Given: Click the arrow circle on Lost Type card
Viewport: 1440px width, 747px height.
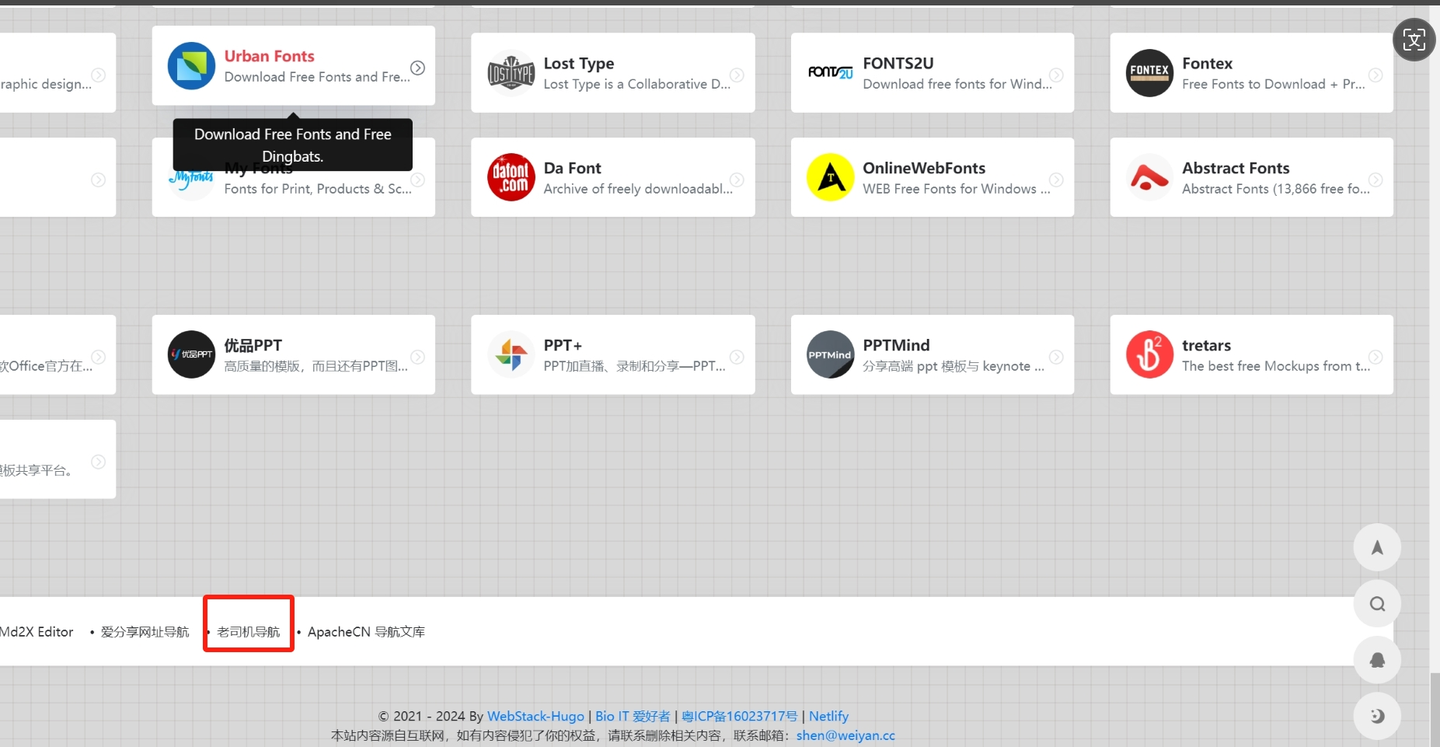Looking at the screenshot, I should click(737, 75).
